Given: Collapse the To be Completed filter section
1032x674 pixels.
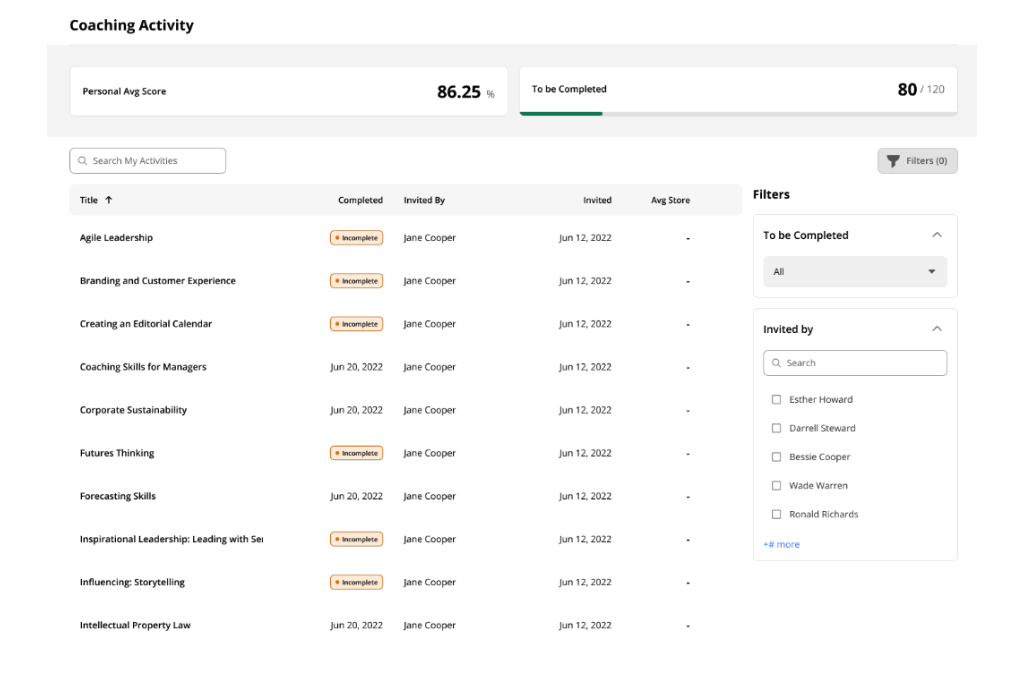Looking at the screenshot, I should click(x=937, y=235).
